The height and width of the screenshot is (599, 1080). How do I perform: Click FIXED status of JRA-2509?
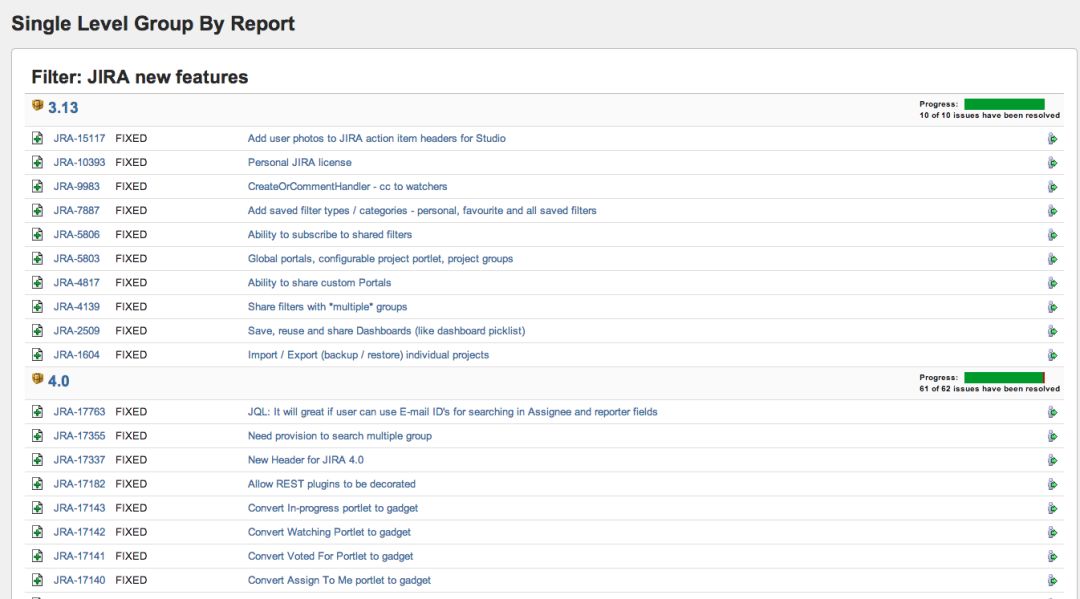point(131,331)
